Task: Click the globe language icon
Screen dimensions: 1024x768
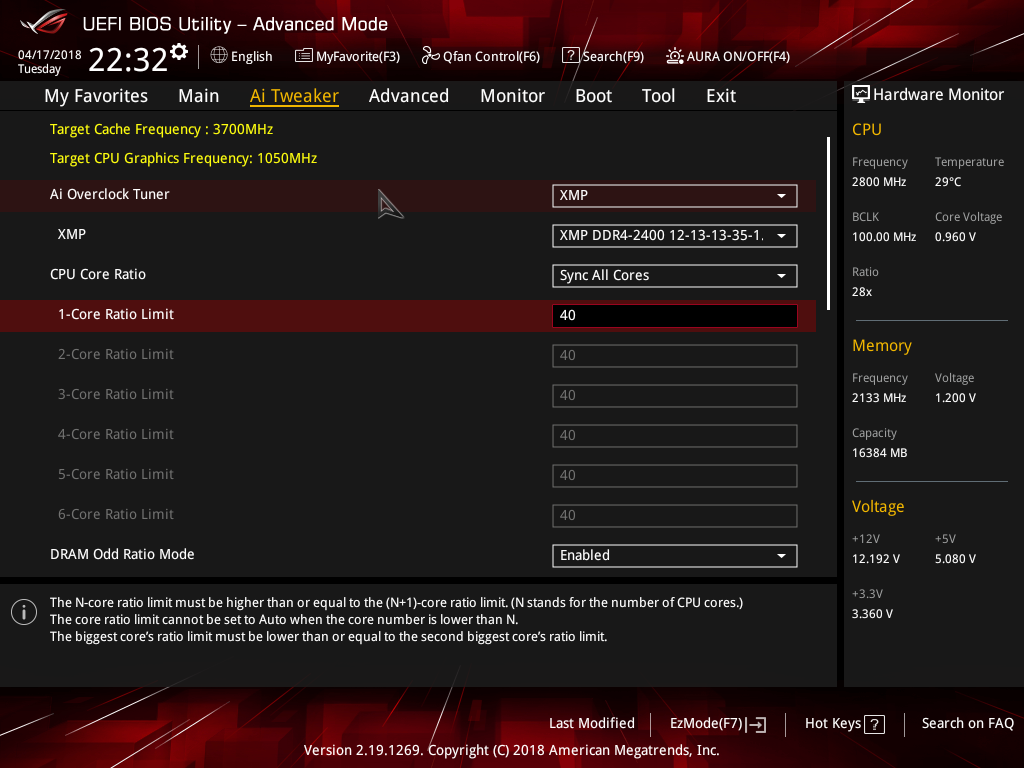Action: coord(219,56)
